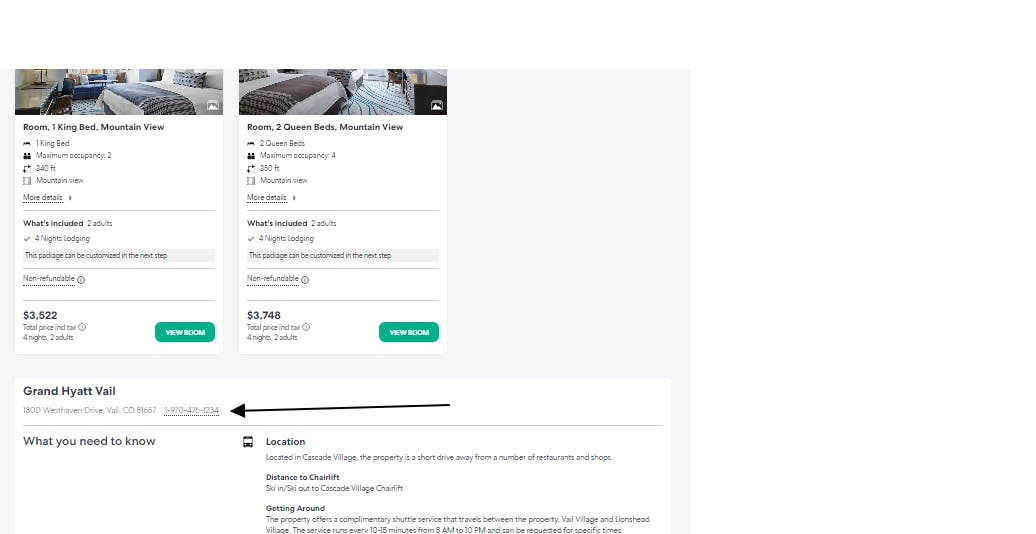This screenshot has width=1036, height=534.
Task: Click price info icon under $3,522
Action: 82,327
